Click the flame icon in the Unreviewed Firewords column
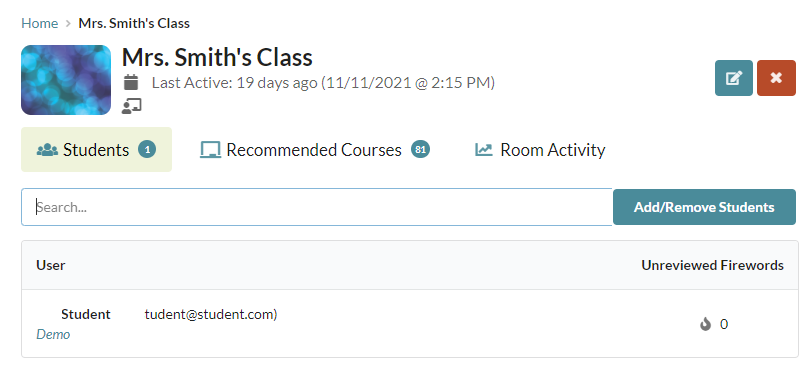Screen dimensions: 810x374 [705, 324]
